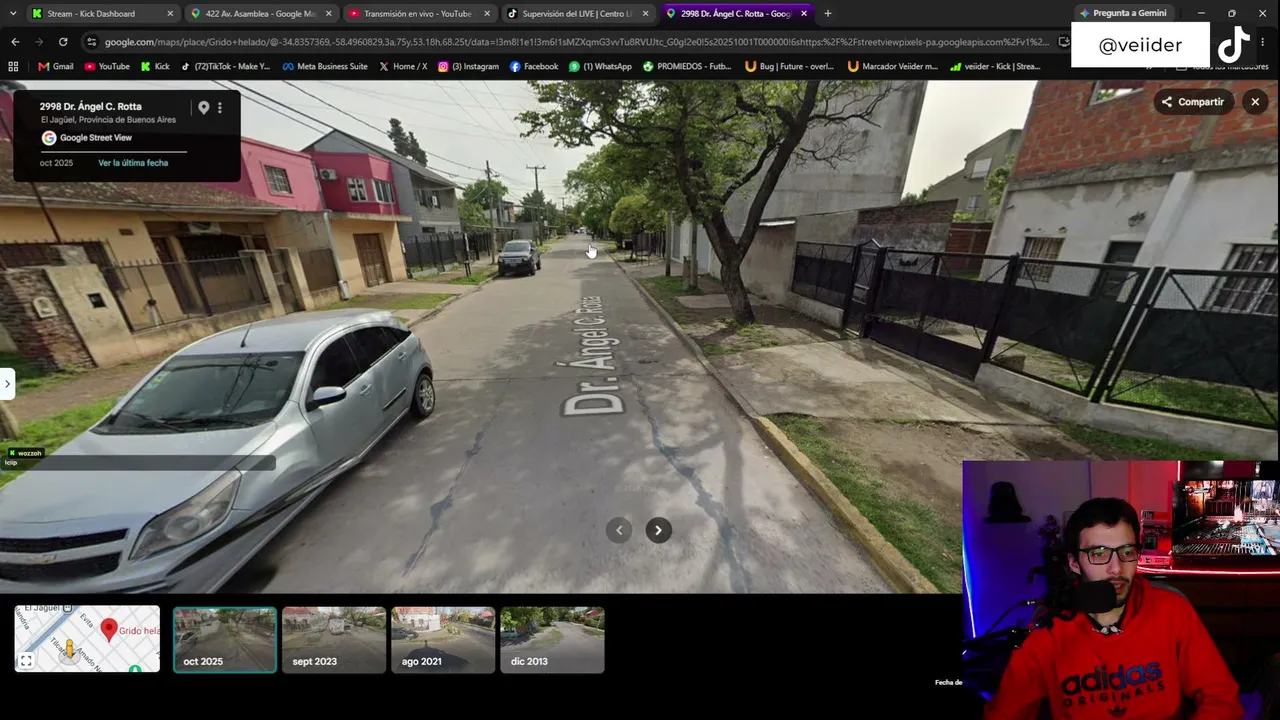Open the TikTok - Make Y... bookmark
Image resolution: width=1280 pixels, height=720 pixels.
225,67
